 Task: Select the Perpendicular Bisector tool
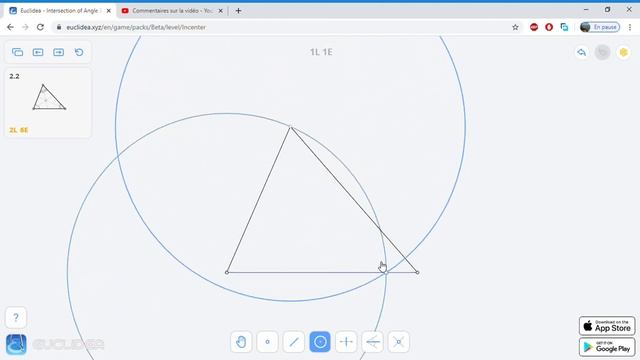(346, 342)
